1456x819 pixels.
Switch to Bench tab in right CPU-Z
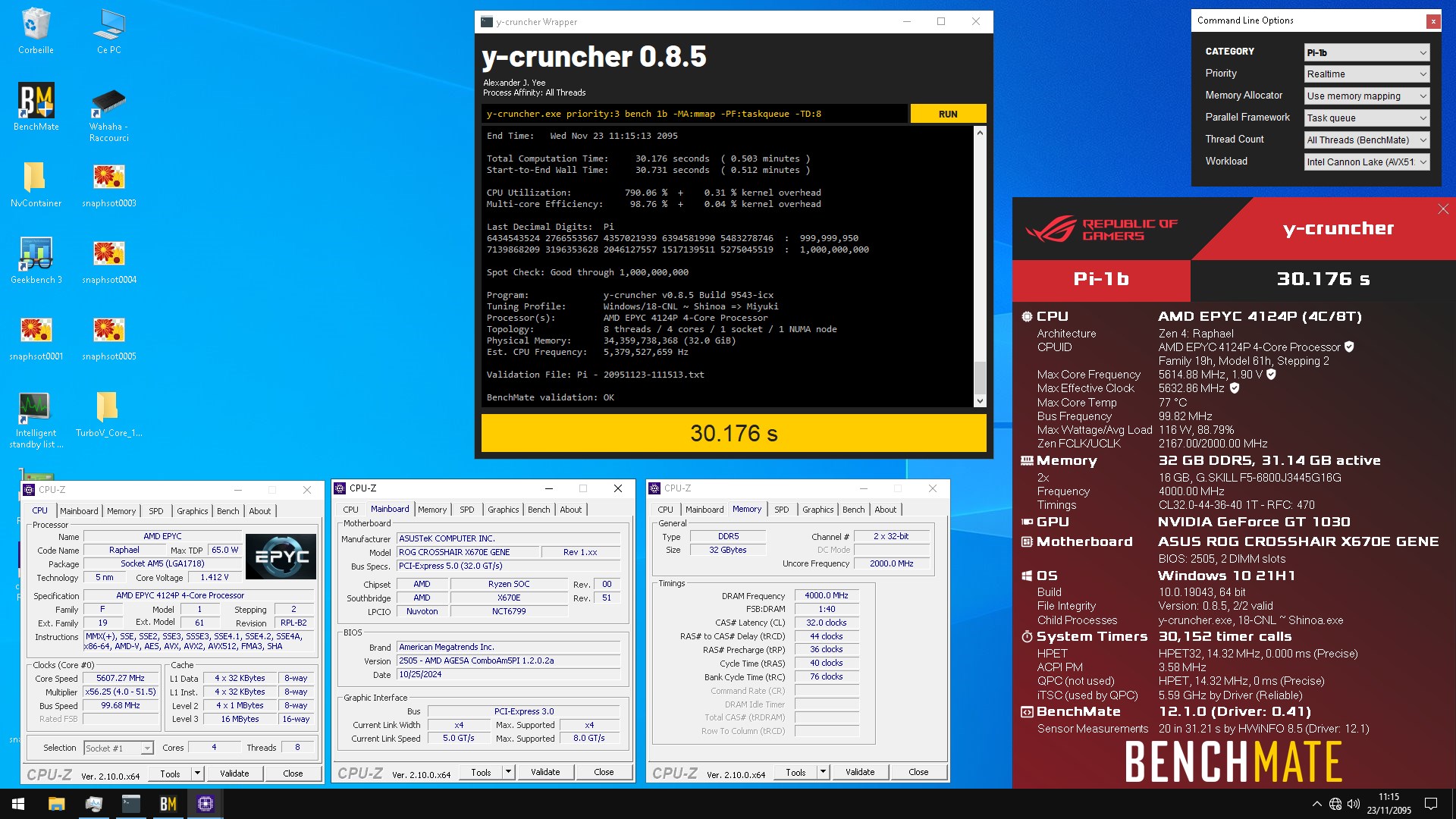853,510
